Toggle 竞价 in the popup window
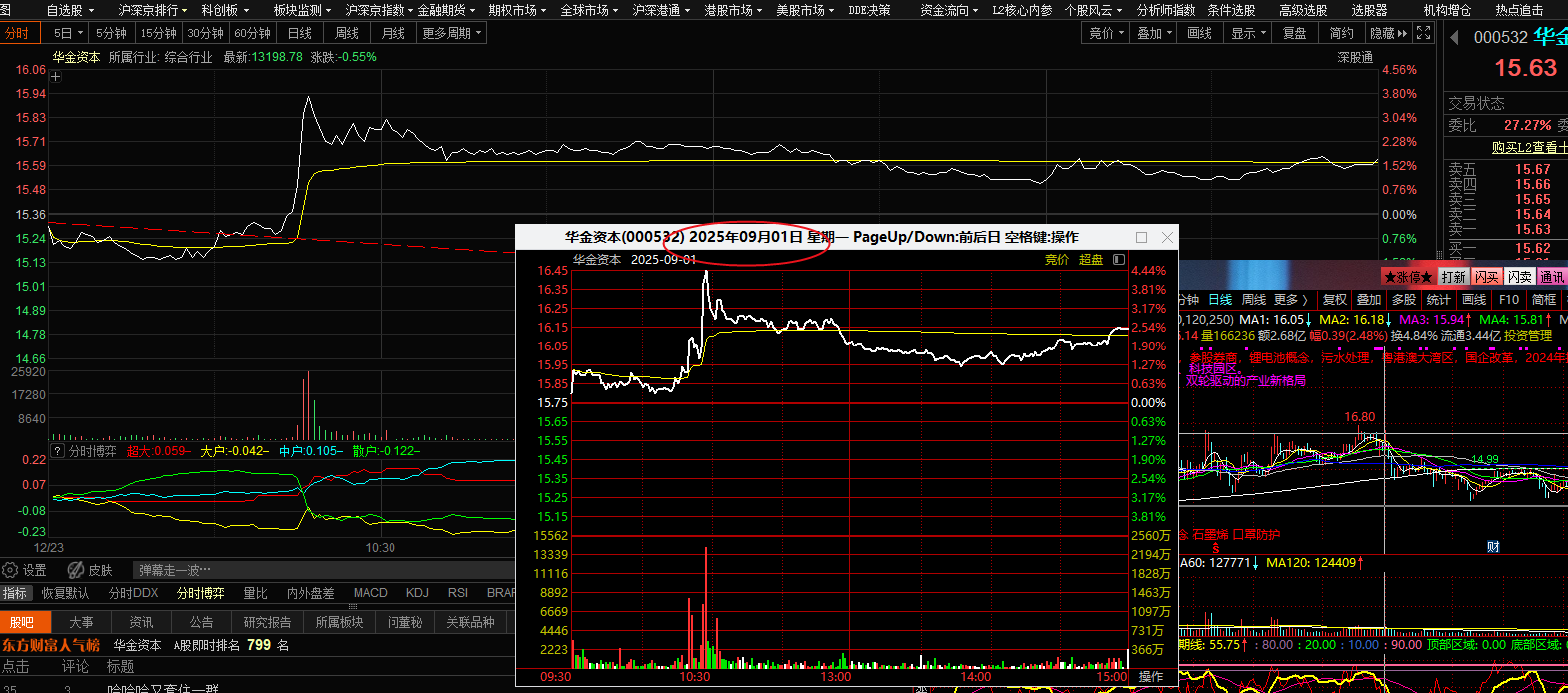1568x693 pixels. [x=1057, y=260]
